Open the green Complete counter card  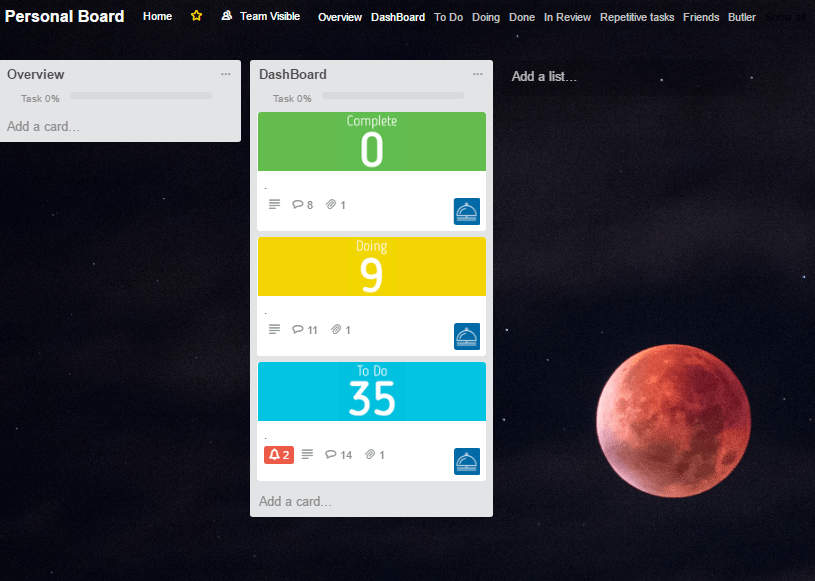[x=372, y=171]
